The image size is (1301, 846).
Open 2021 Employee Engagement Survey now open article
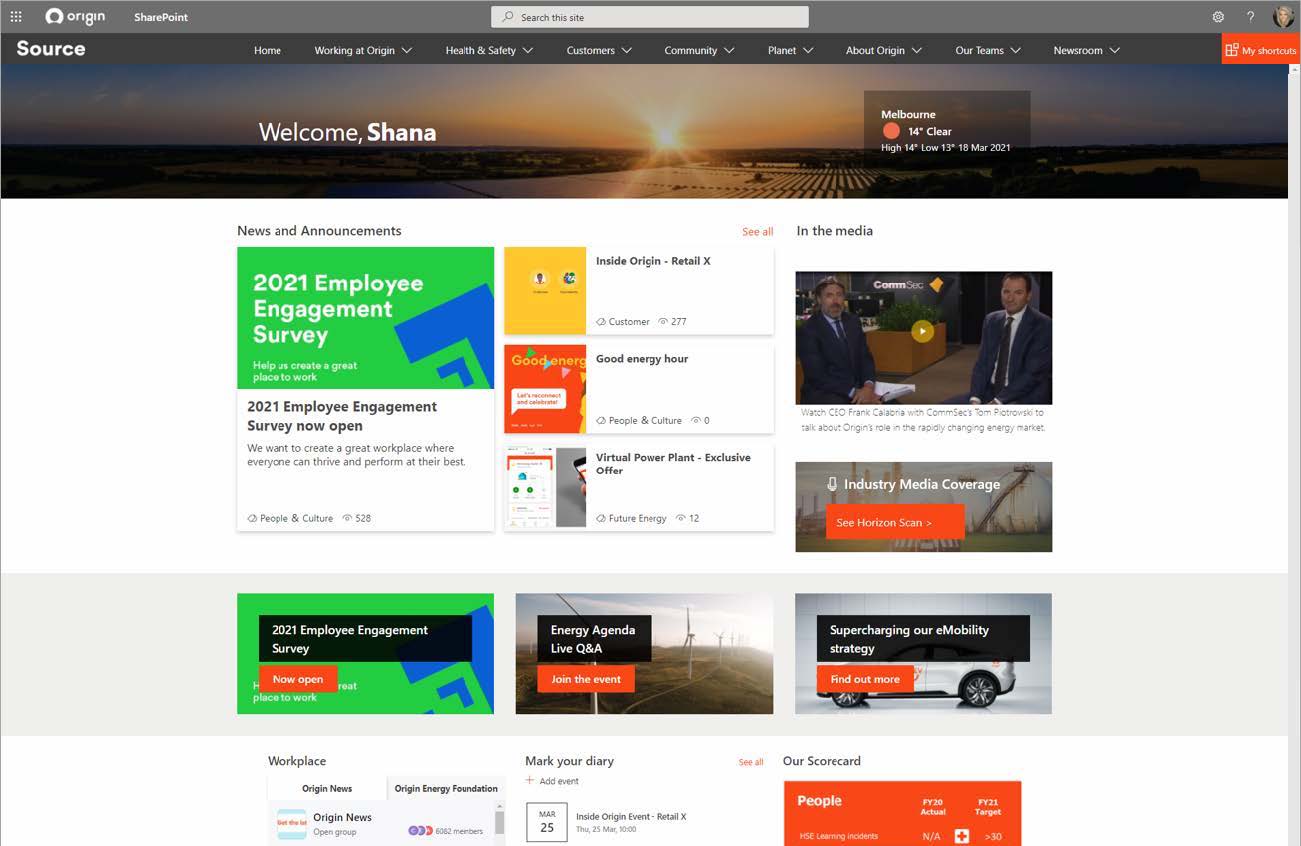pos(342,415)
